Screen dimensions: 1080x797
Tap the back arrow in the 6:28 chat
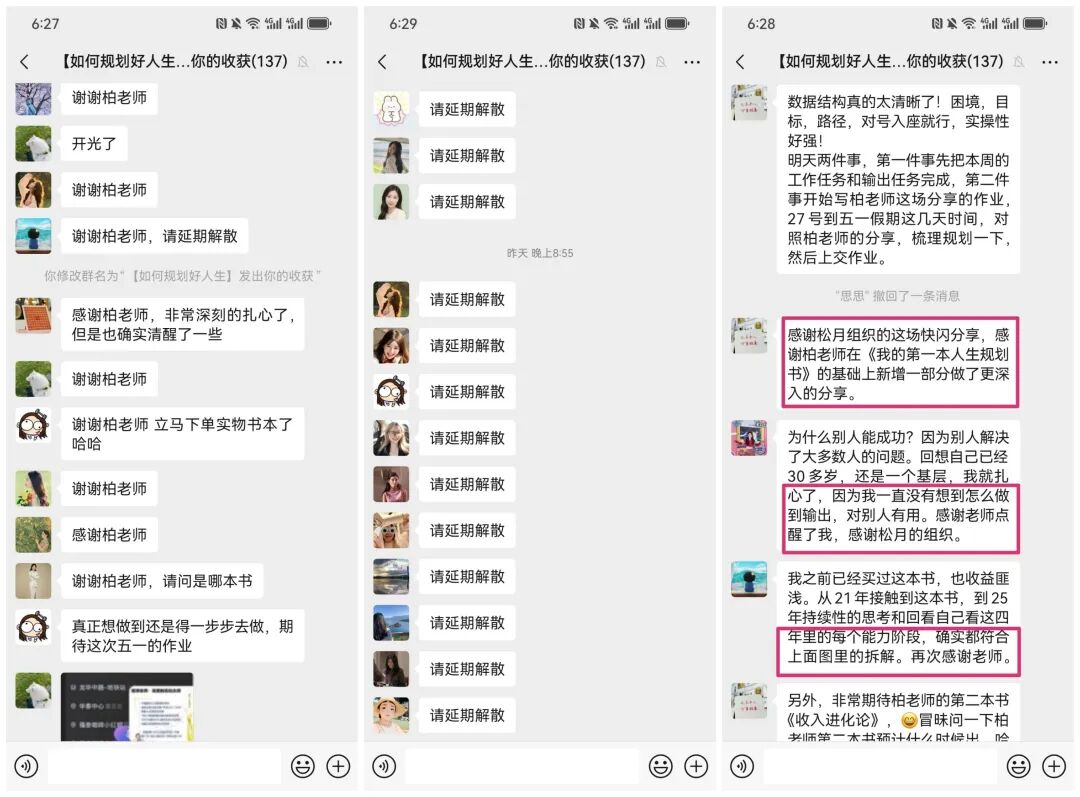point(740,62)
